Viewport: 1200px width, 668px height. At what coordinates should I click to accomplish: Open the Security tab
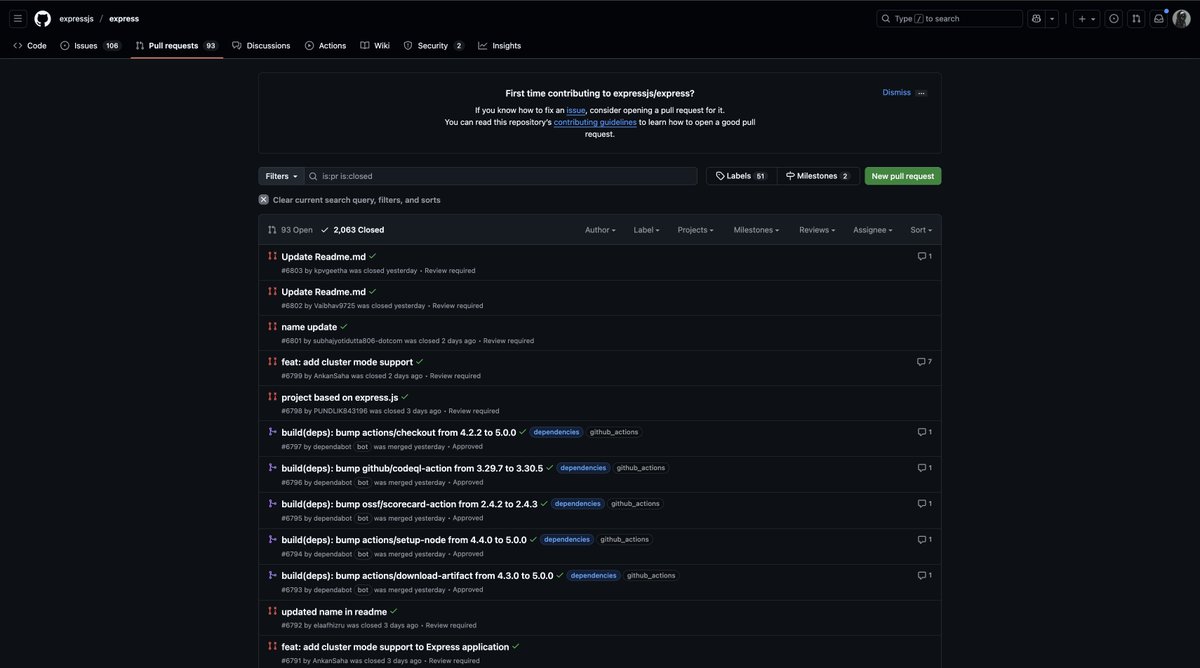434,46
